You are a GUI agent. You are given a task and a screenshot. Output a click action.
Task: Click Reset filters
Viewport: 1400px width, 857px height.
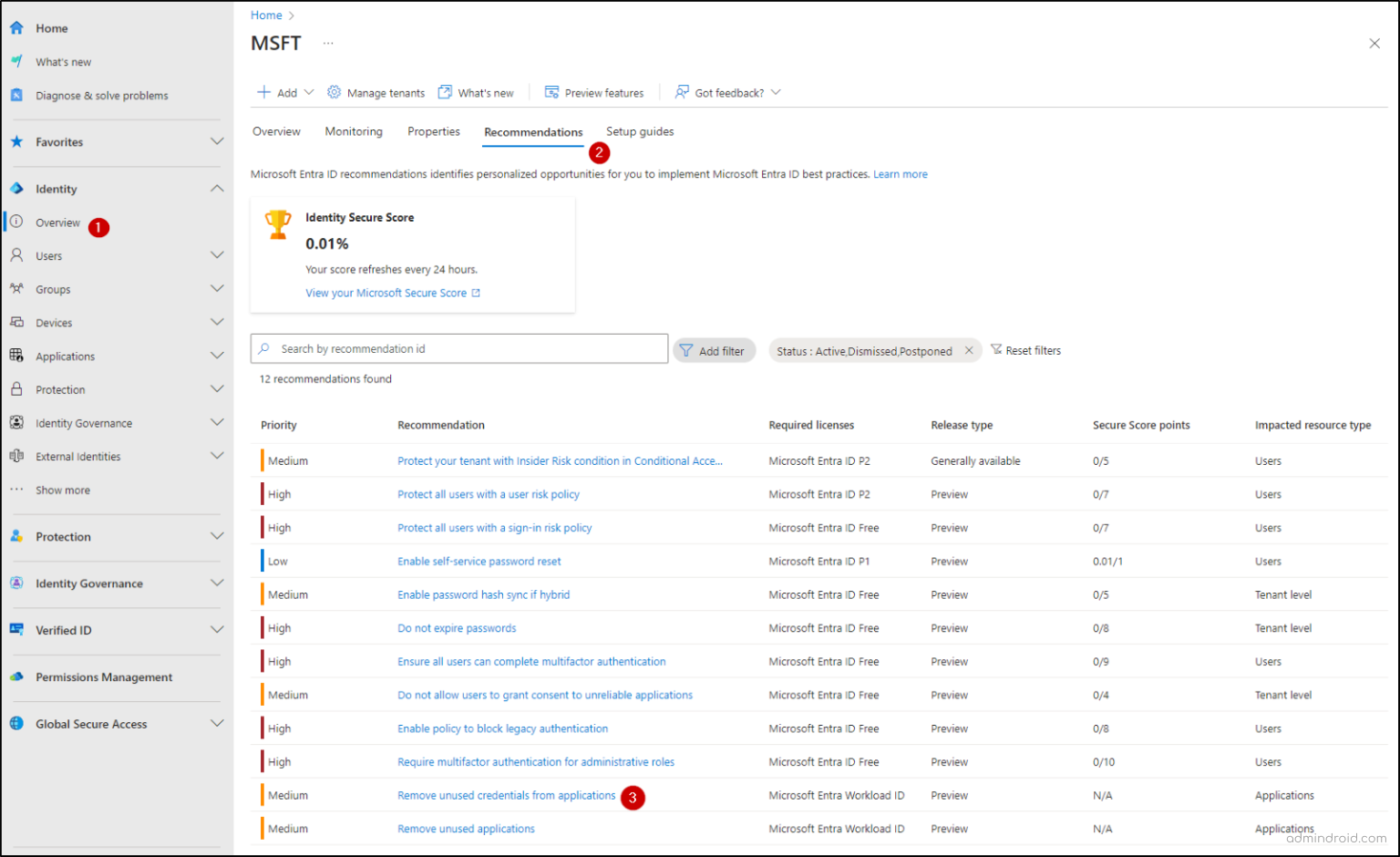tap(1034, 350)
